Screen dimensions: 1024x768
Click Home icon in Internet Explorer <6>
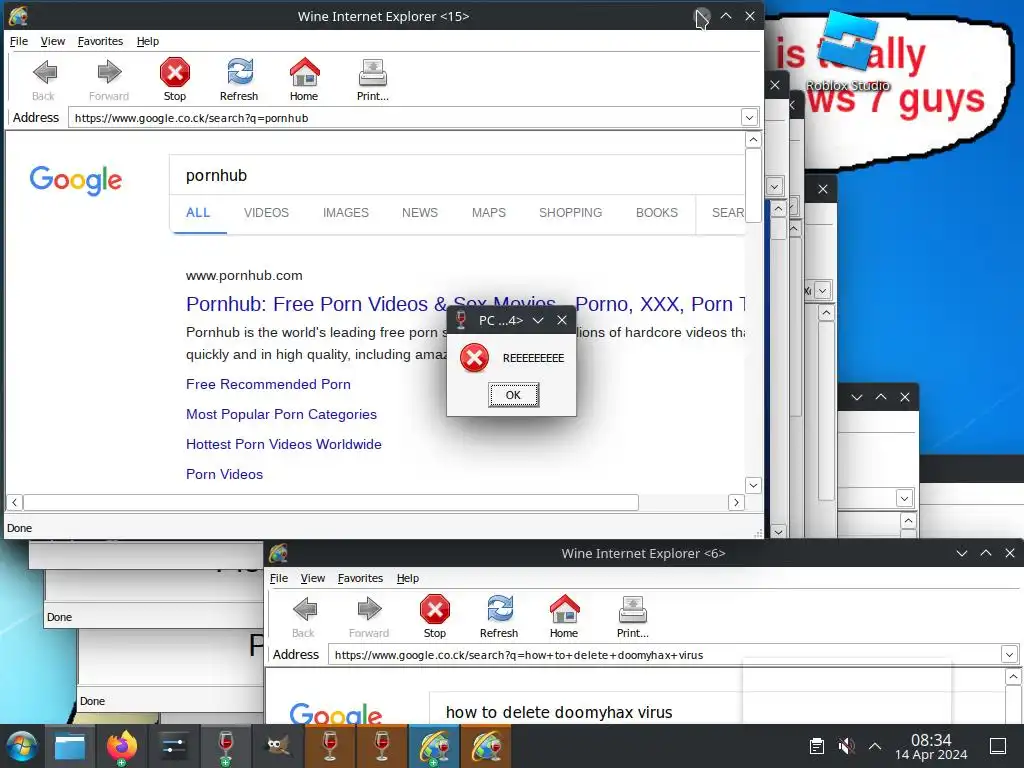(564, 609)
